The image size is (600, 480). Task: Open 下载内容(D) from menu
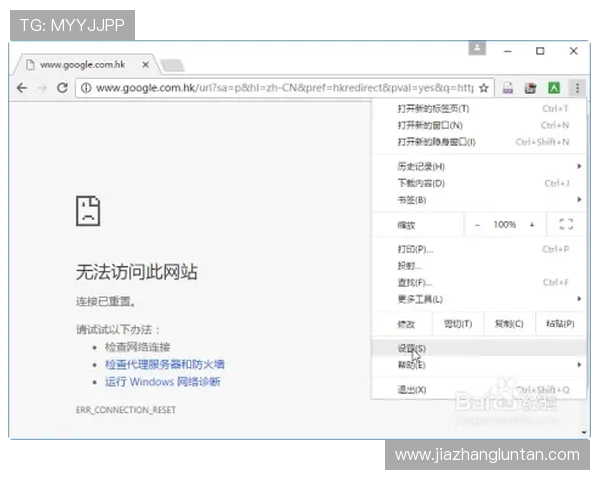coord(479,183)
